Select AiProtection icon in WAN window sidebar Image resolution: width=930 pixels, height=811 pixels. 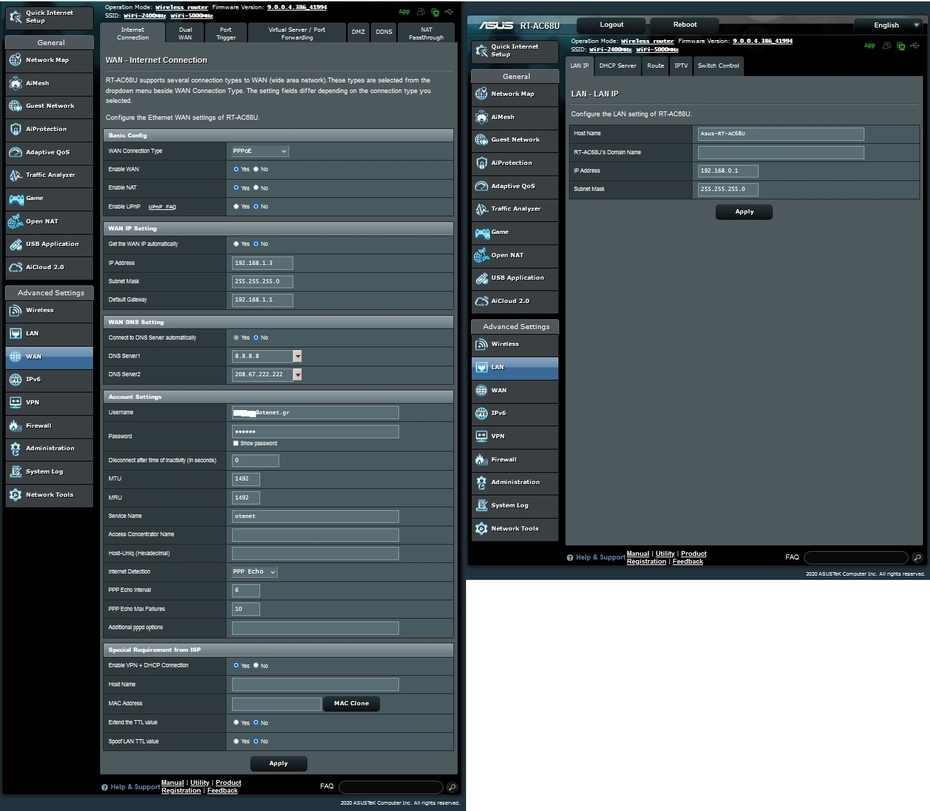tap(15, 129)
